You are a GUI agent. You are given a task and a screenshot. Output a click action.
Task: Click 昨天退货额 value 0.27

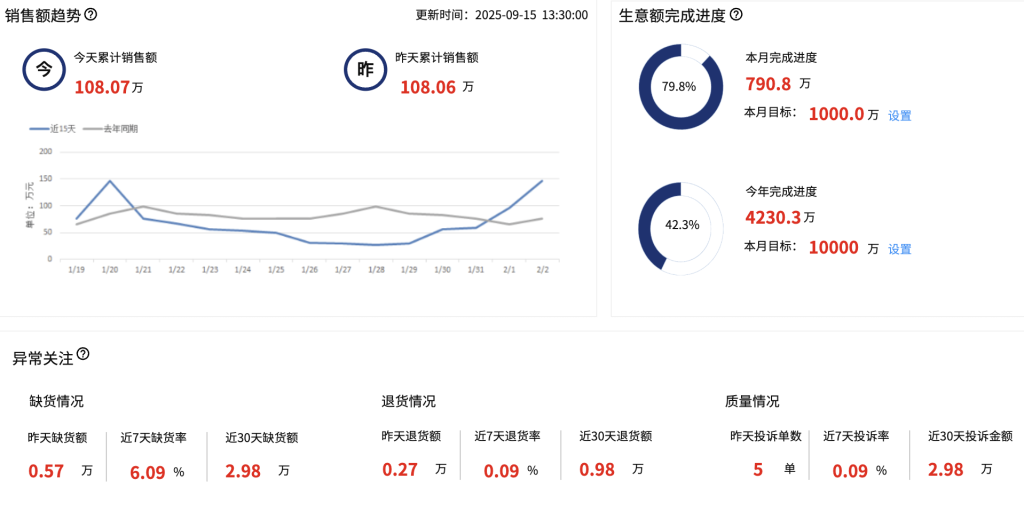pyautogui.click(x=400, y=469)
